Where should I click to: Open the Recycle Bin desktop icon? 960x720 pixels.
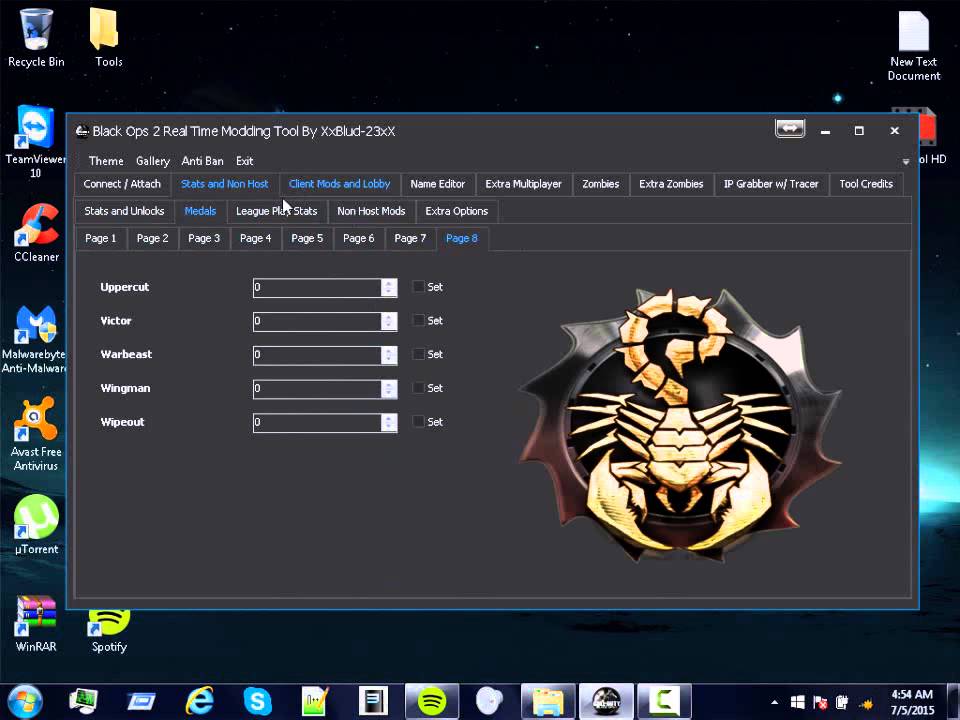(x=36, y=37)
